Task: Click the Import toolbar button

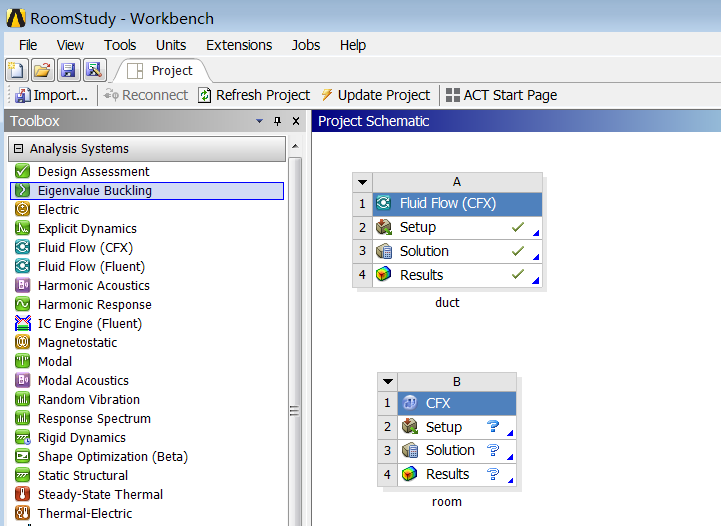Action: pyautogui.click(x=52, y=95)
